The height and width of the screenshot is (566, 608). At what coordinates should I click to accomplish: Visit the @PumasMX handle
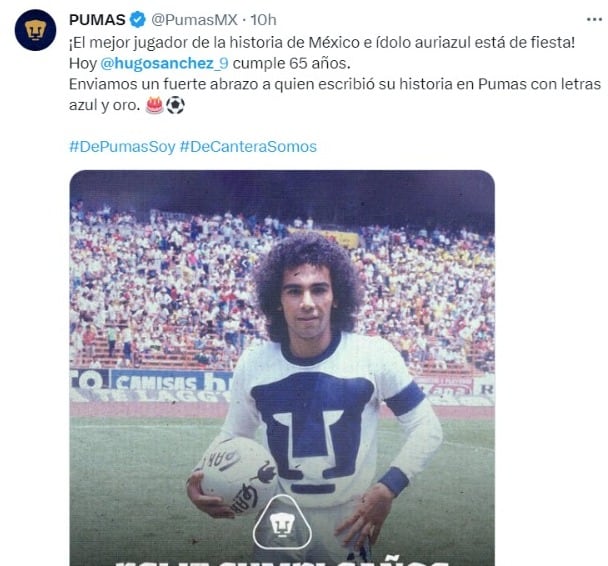tap(194, 19)
